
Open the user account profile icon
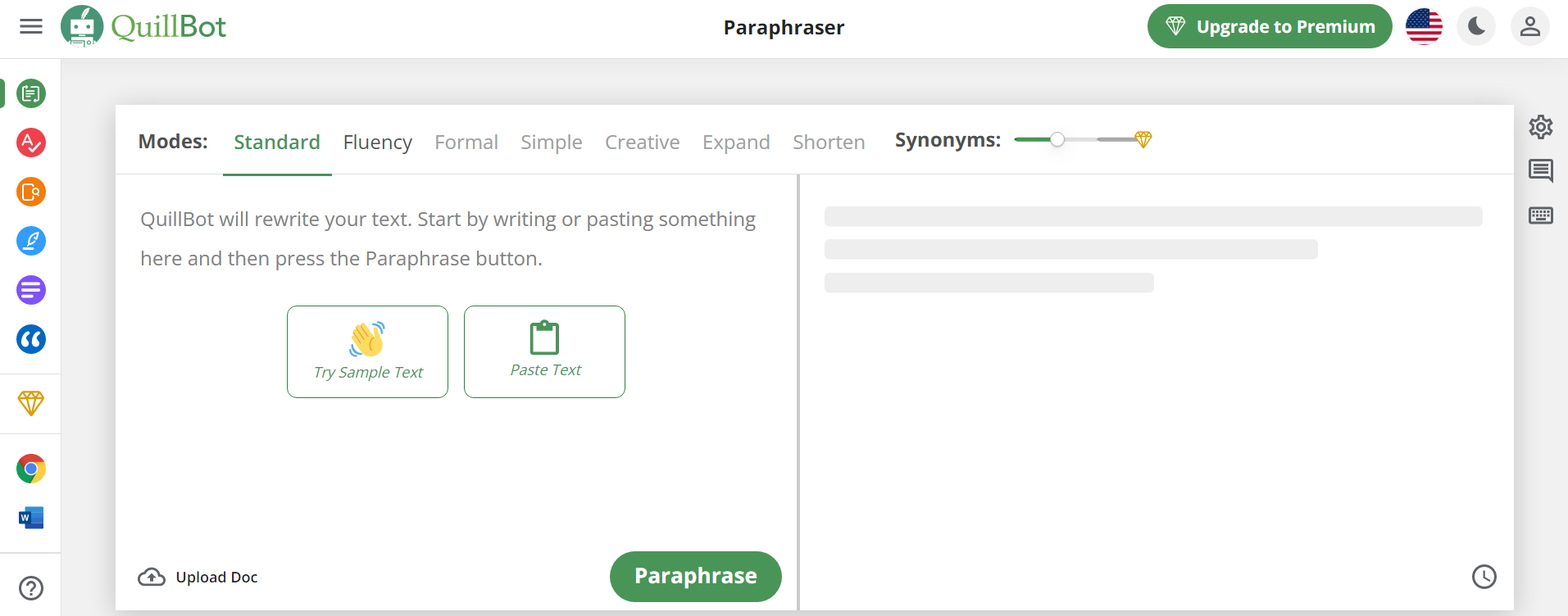[1529, 26]
